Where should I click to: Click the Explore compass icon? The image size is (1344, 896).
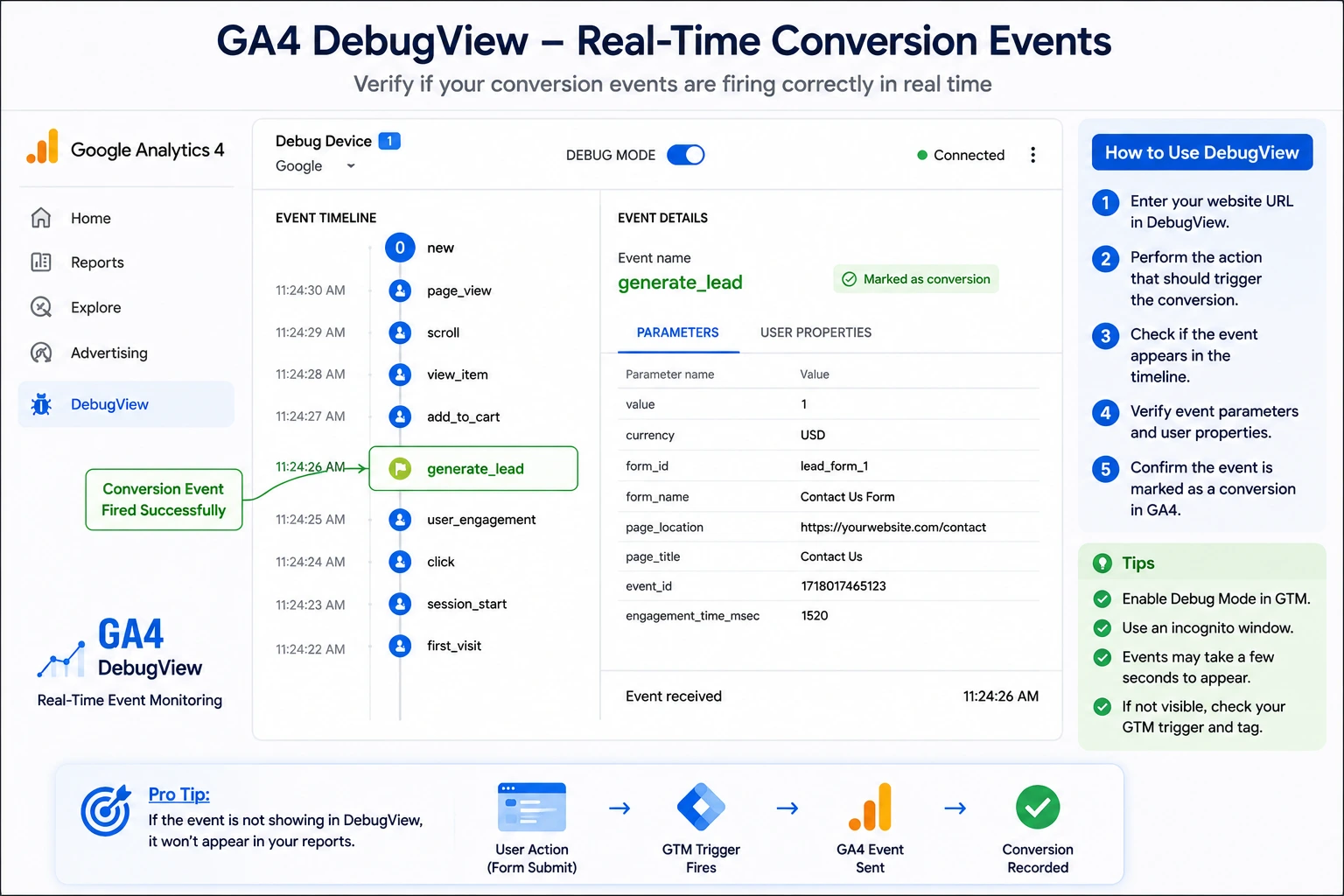(41, 307)
